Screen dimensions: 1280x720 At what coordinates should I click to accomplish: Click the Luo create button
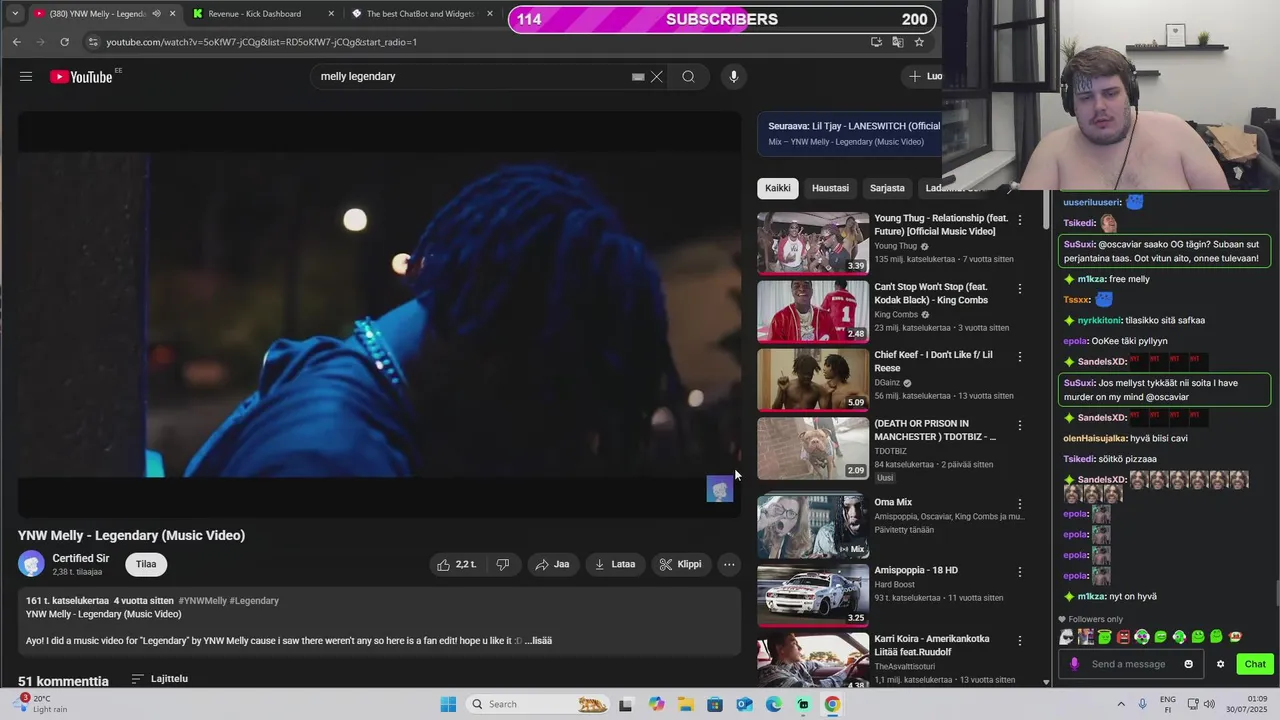pos(923,76)
